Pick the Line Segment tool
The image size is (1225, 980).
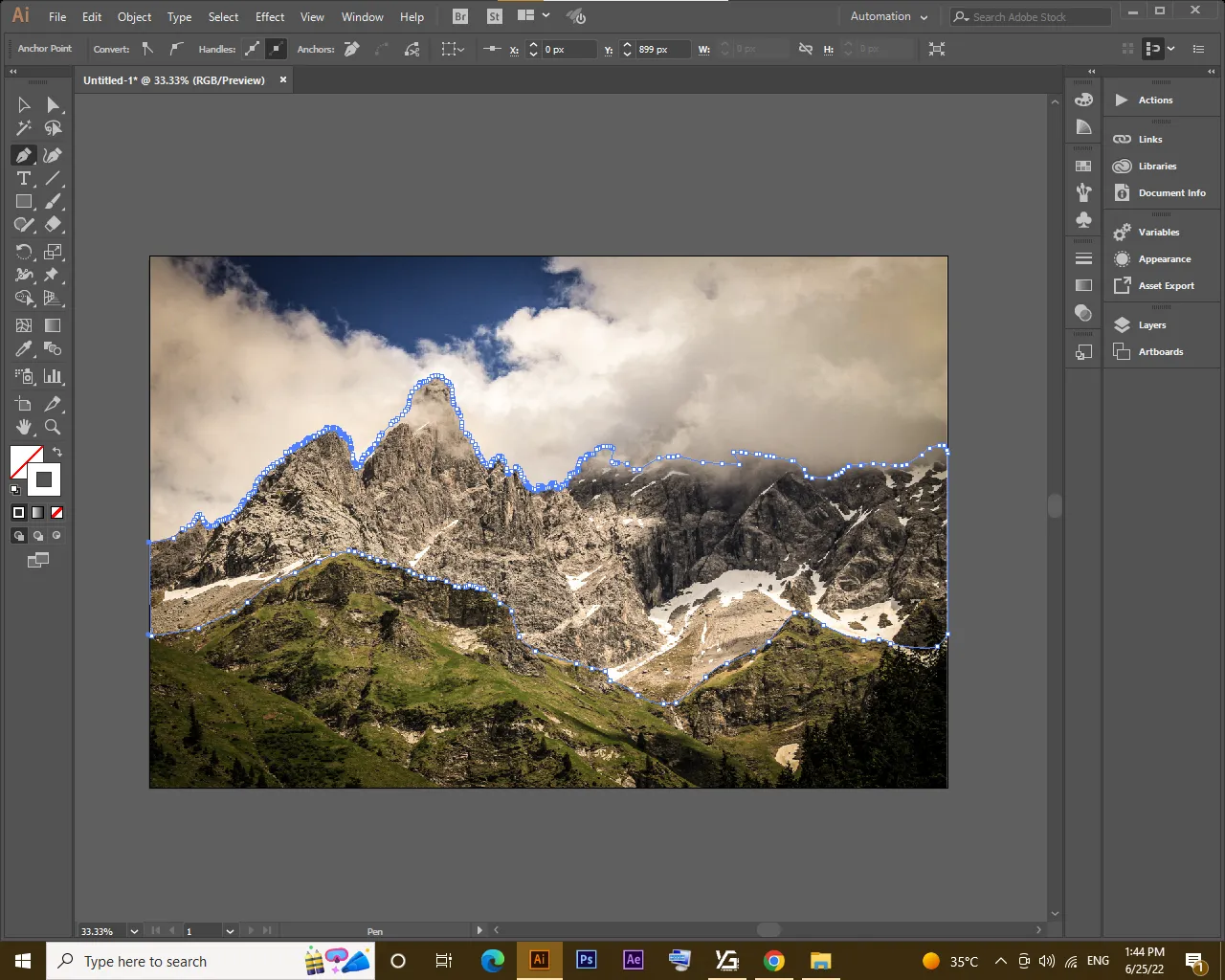[x=53, y=179]
